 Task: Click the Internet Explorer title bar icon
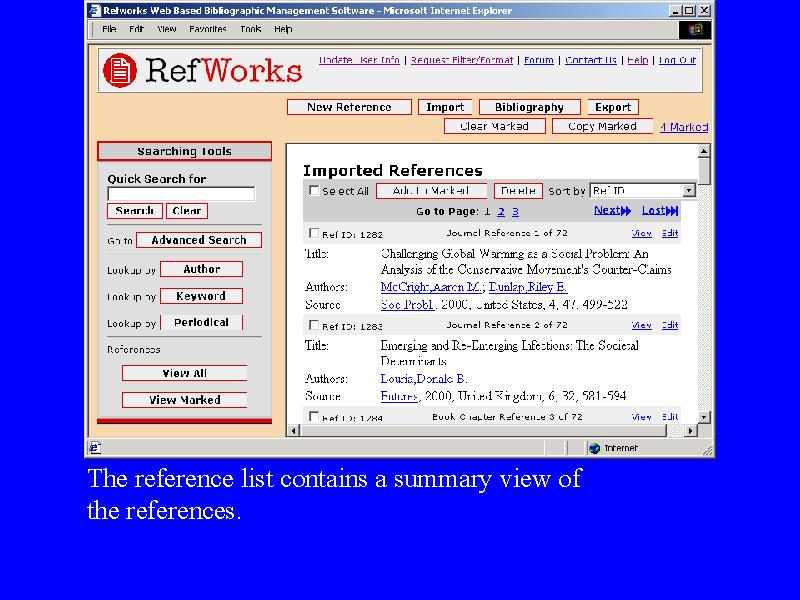coord(95,11)
